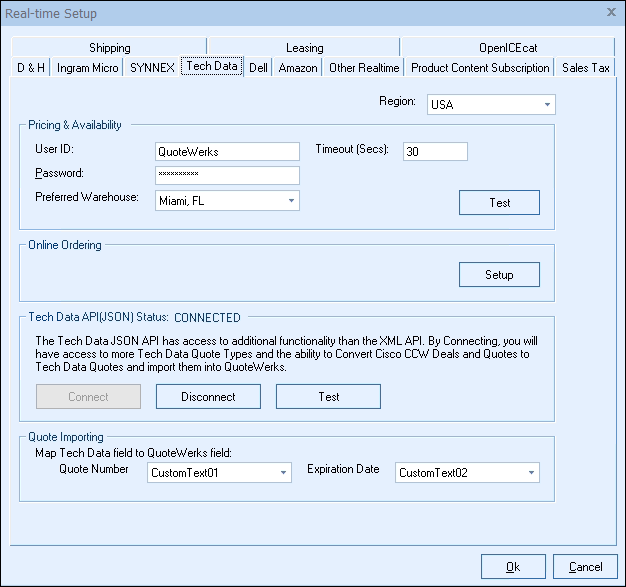Click the Cancel button
626x587 pixels.
[x=585, y=566]
